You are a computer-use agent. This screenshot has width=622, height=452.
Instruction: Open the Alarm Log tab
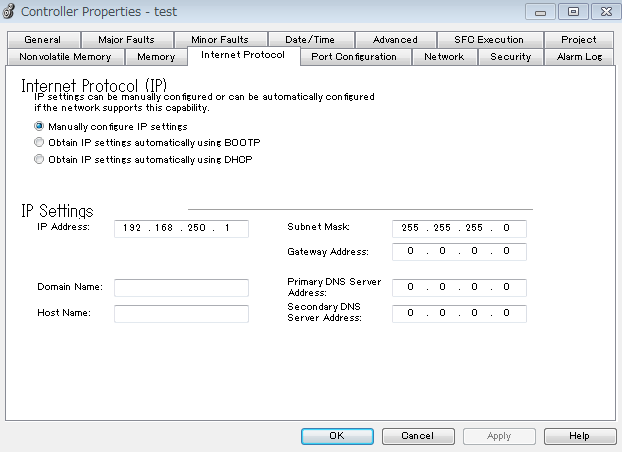click(579, 57)
